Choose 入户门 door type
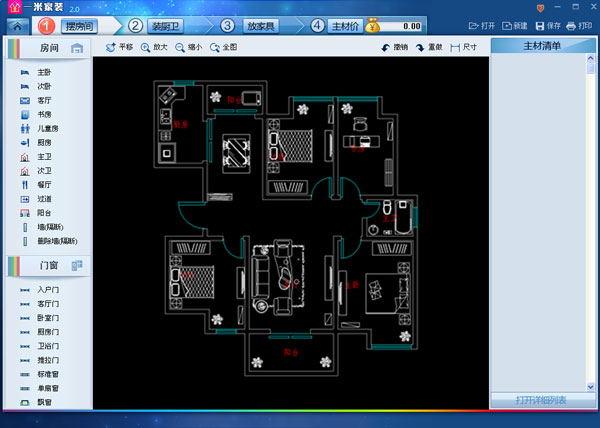Image resolution: width=600 pixels, height=428 pixels. pyautogui.click(x=48, y=289)
